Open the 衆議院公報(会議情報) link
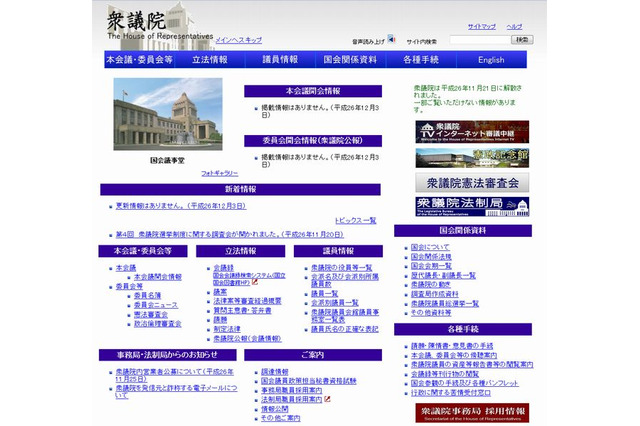Screen dimensions: 640x426 (x=247, y=339)
